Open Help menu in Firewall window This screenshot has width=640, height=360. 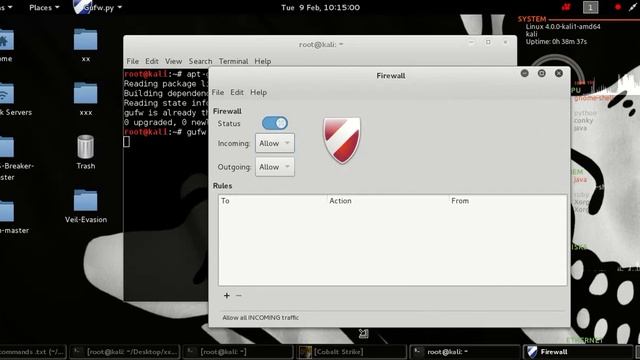[x=258, y=92]
